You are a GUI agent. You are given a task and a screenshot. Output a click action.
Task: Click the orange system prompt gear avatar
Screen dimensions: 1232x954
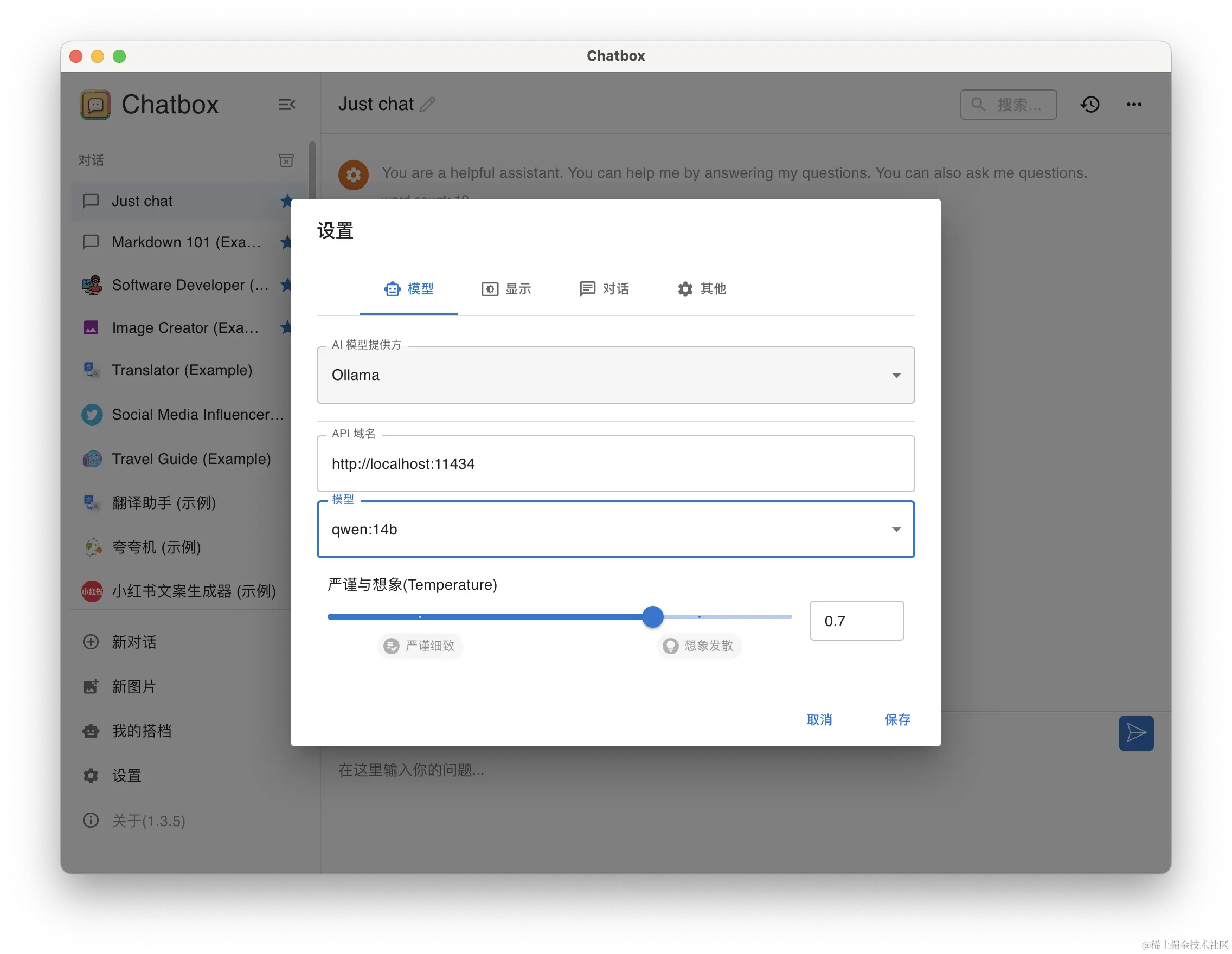click(x=354, y=175)
